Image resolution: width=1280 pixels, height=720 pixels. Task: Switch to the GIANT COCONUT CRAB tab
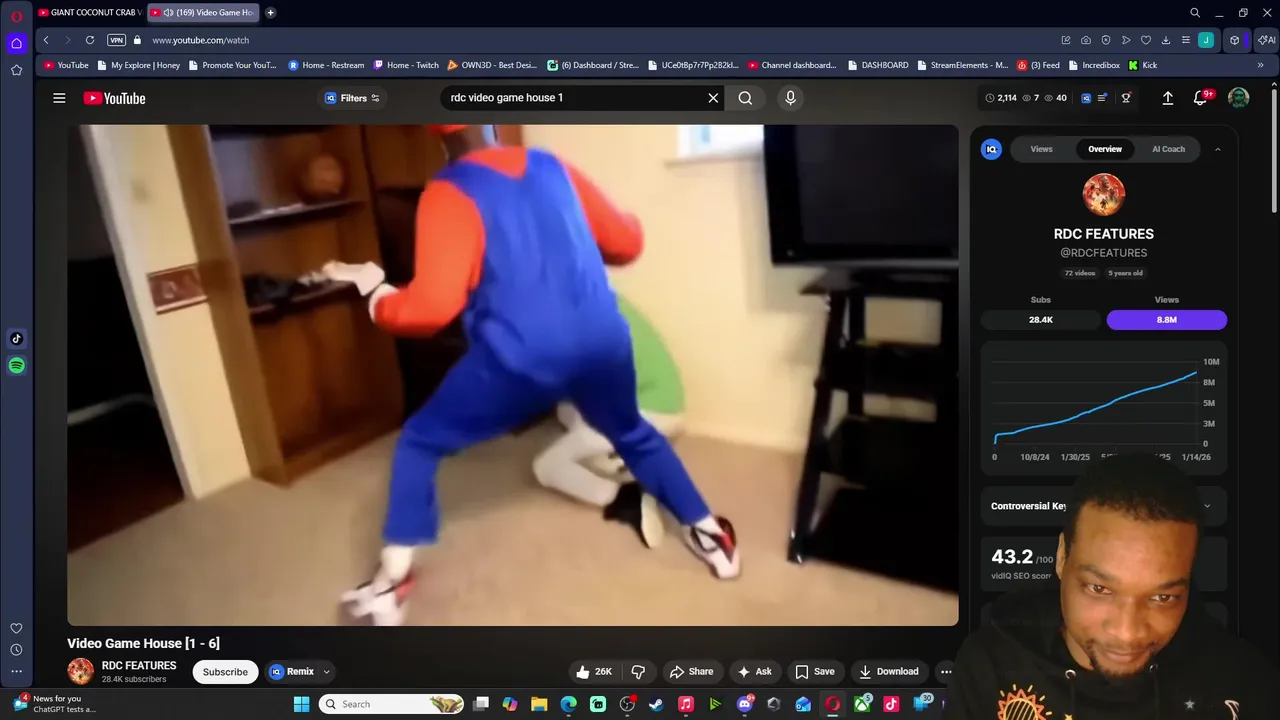click(x=90, y=12)
